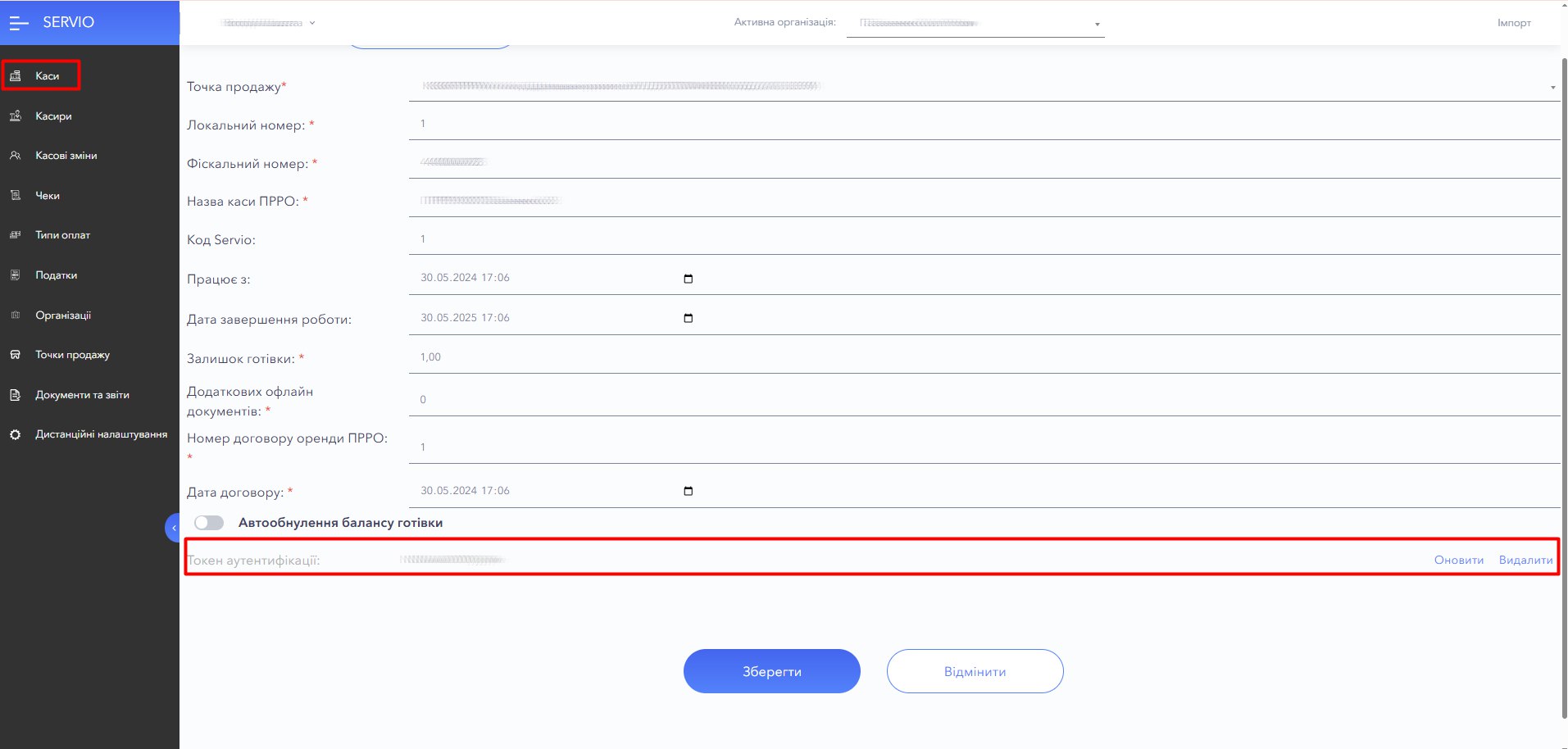Screen dimensions: 1568x749
Task: Open calendar picker for Дата договору
Action: click(688, 491)
